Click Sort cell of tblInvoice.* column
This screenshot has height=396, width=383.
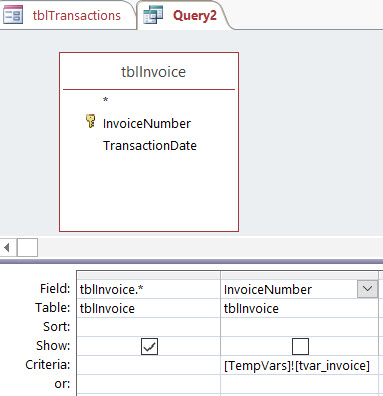(149, 327)
